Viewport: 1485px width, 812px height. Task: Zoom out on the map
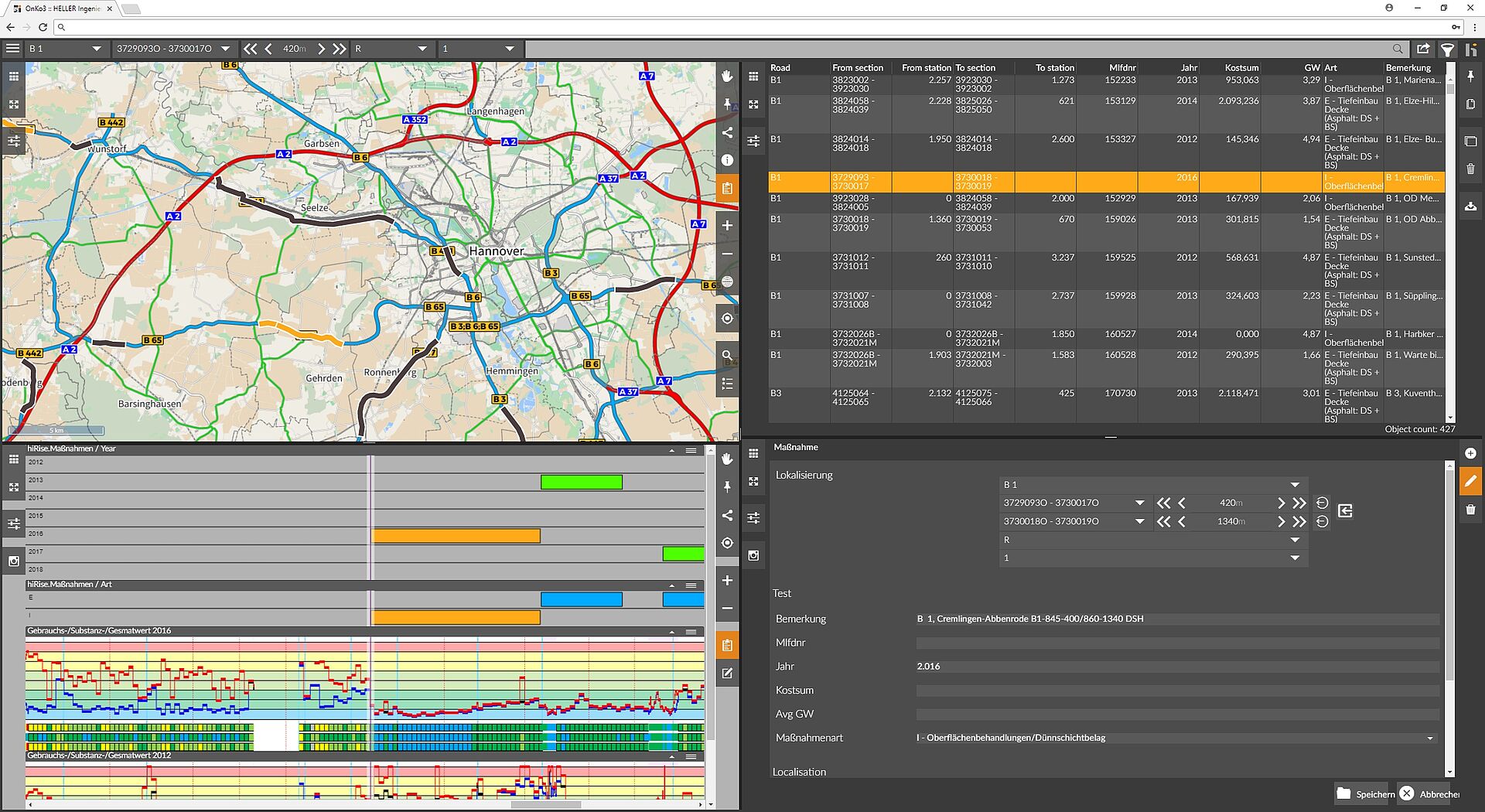click(x=727, y=254)
